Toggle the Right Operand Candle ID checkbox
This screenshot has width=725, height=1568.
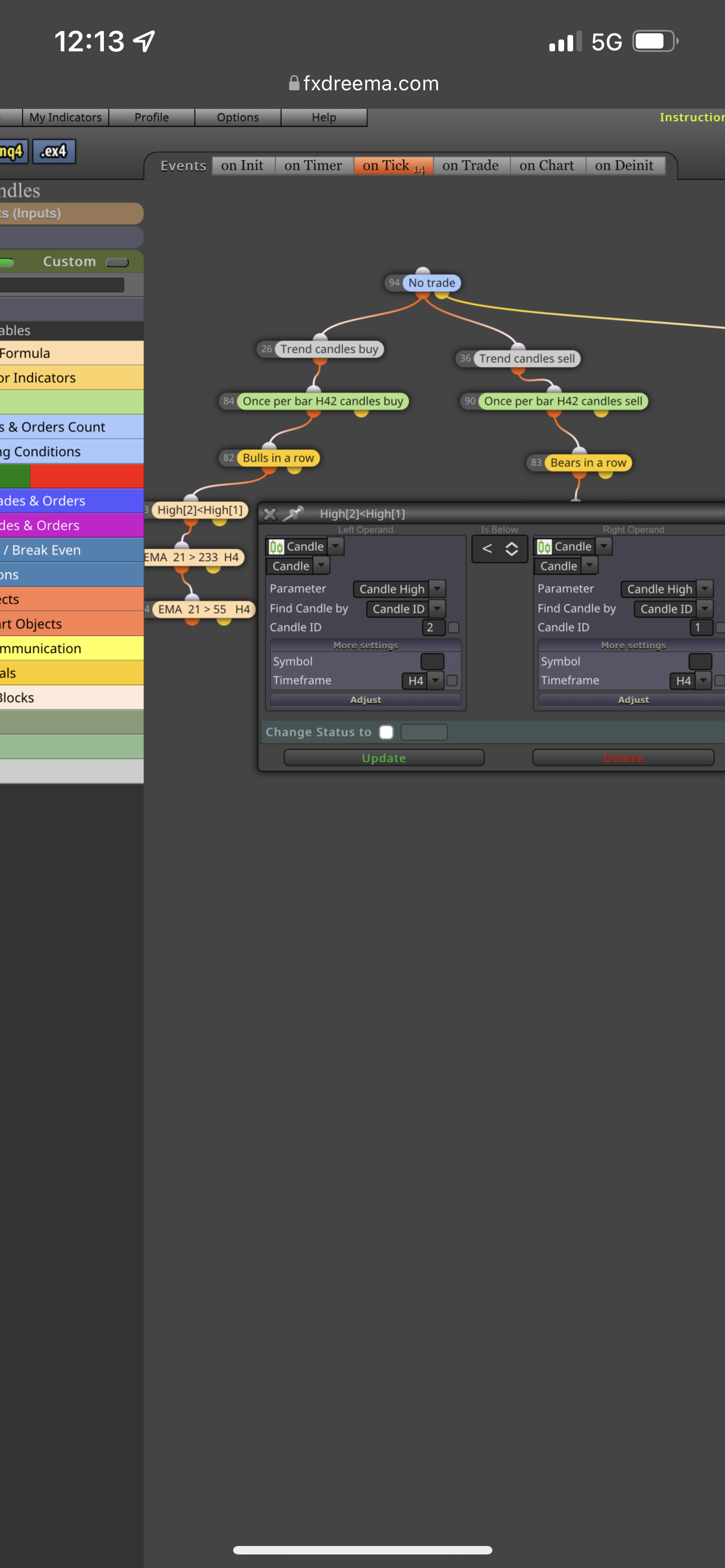click(x=720, y=627)
